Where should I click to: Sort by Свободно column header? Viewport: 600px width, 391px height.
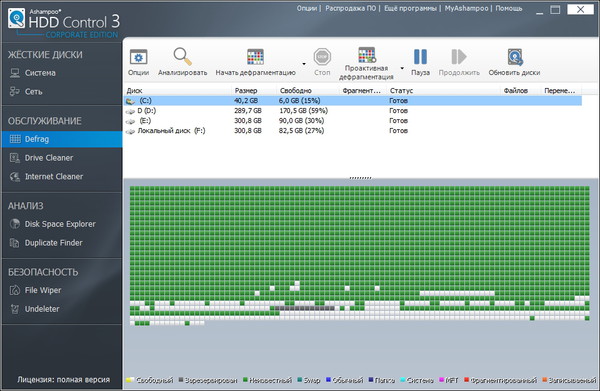pyautogui.click(x=308, y=91)
